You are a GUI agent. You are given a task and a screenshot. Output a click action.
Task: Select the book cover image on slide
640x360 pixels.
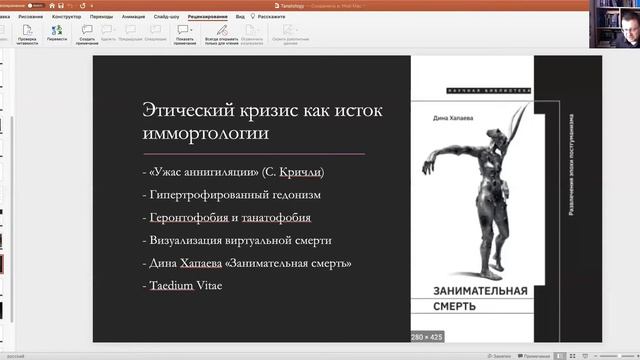click(506, 199)
